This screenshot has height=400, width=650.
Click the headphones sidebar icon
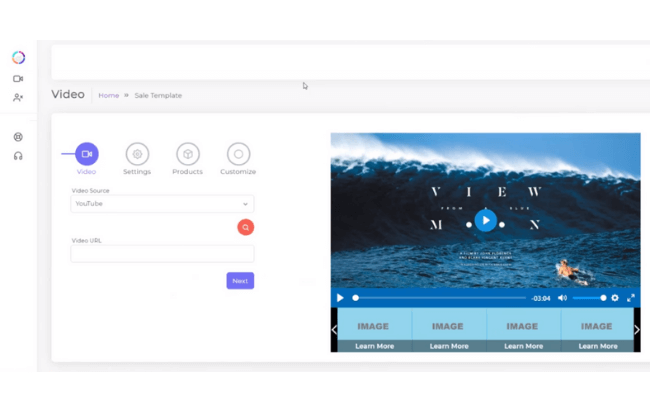pos(18,156)
